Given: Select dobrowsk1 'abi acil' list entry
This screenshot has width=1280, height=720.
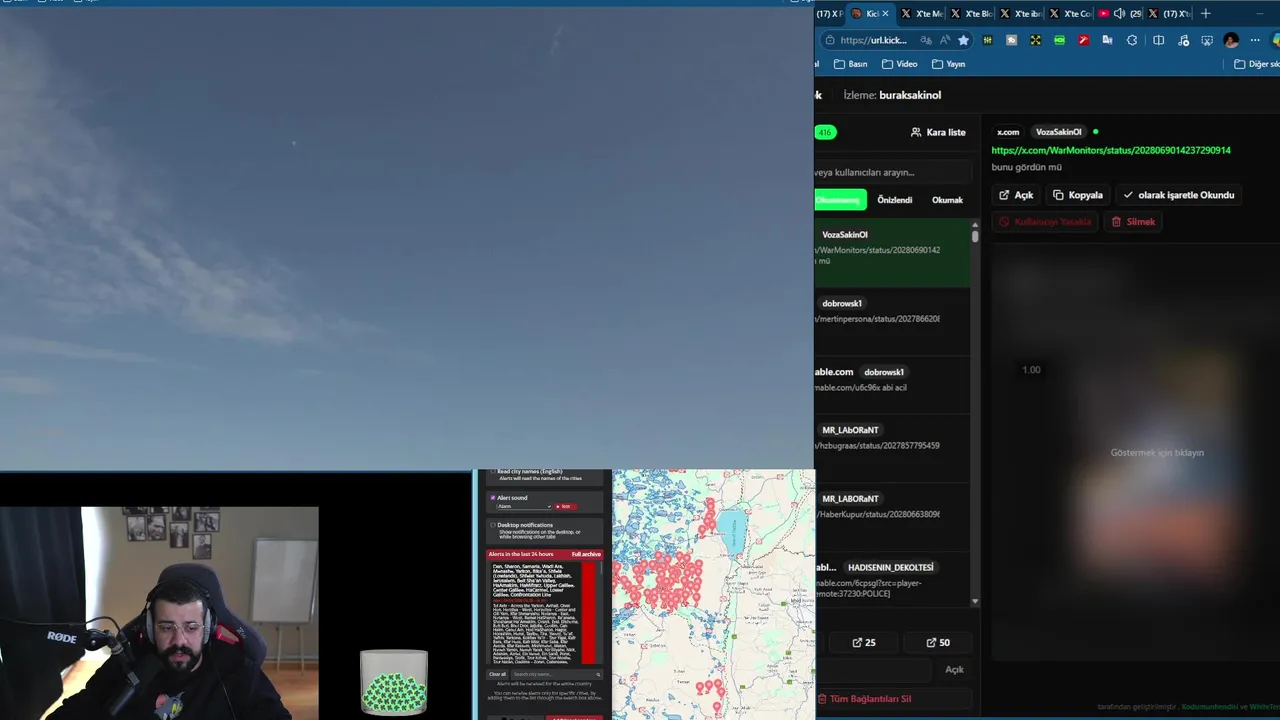Looking at the screenshot, I should 892,385.
